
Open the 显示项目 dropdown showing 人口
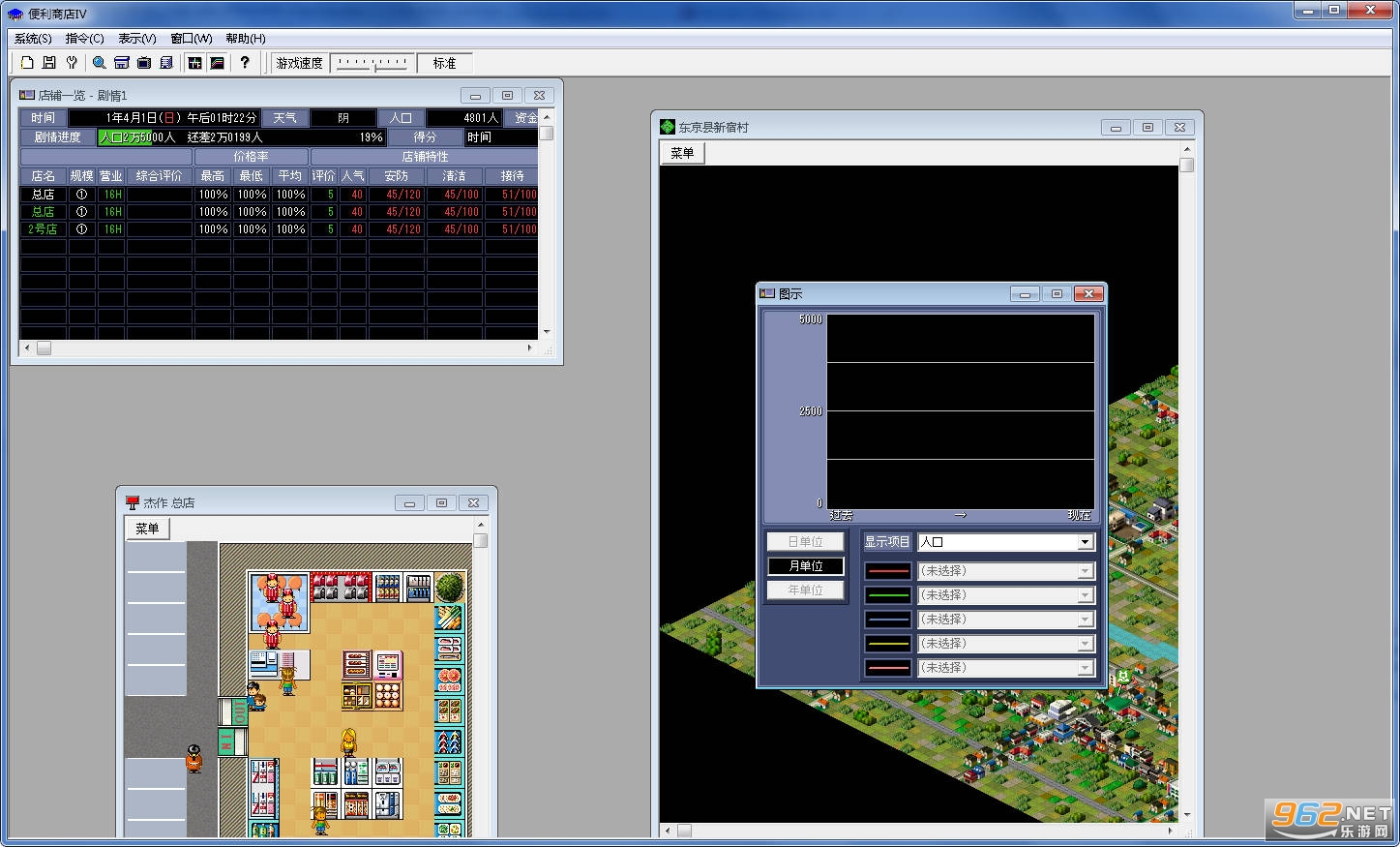click(1006, 542)
